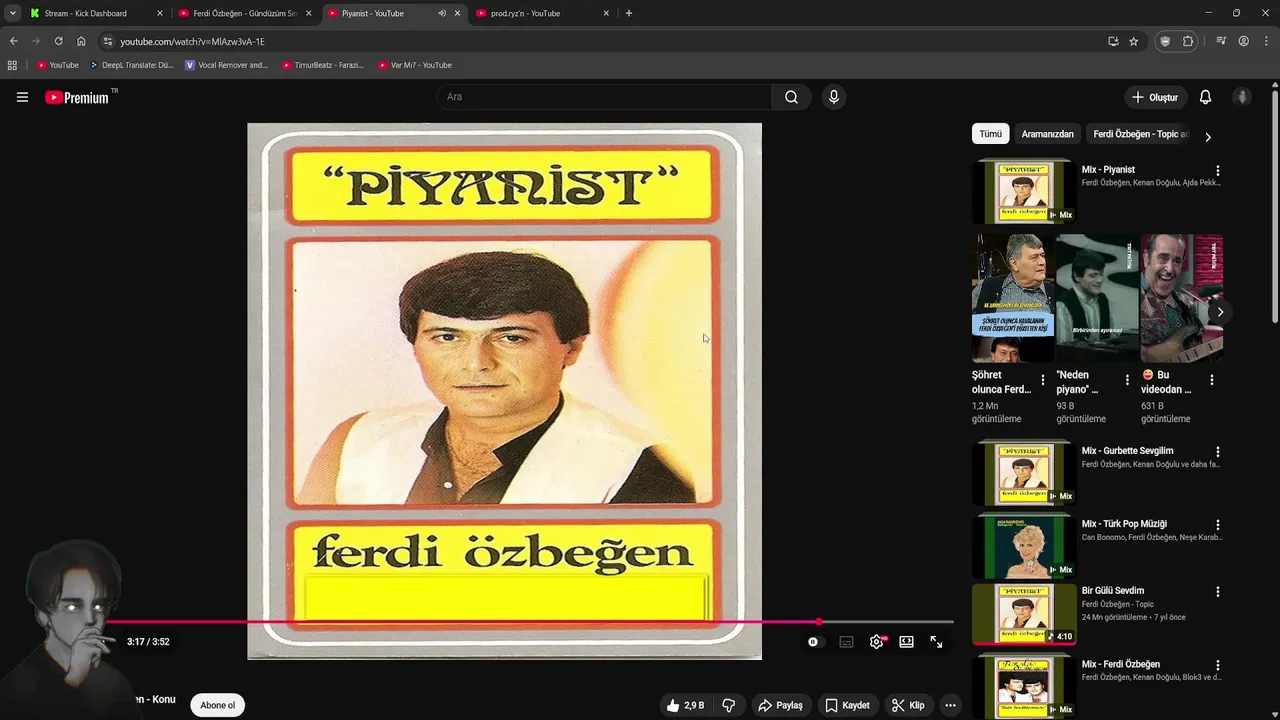Open a new browser tab

click(628, 13)
